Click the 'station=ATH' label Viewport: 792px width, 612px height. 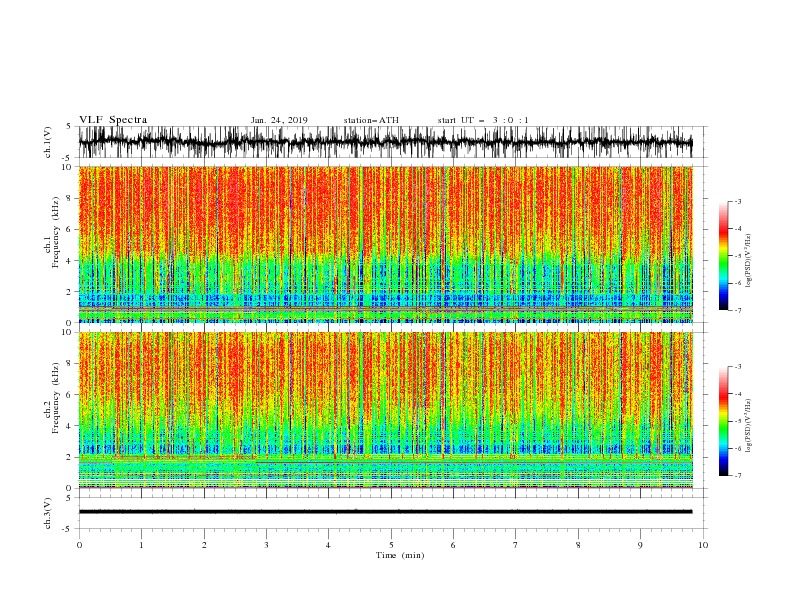[371, 120]
